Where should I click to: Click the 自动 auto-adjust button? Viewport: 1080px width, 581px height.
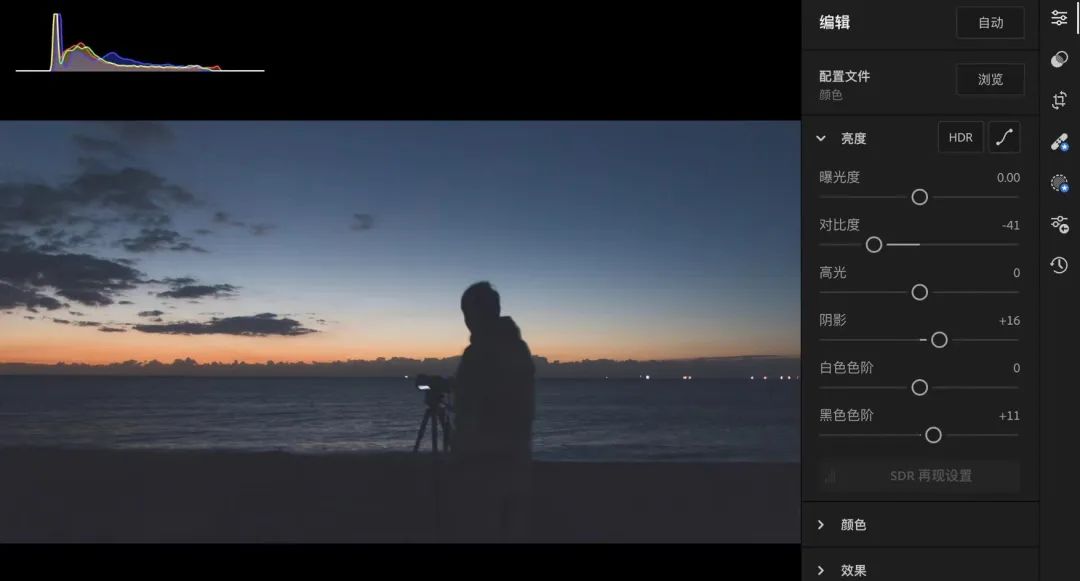(x=990, y=23)
